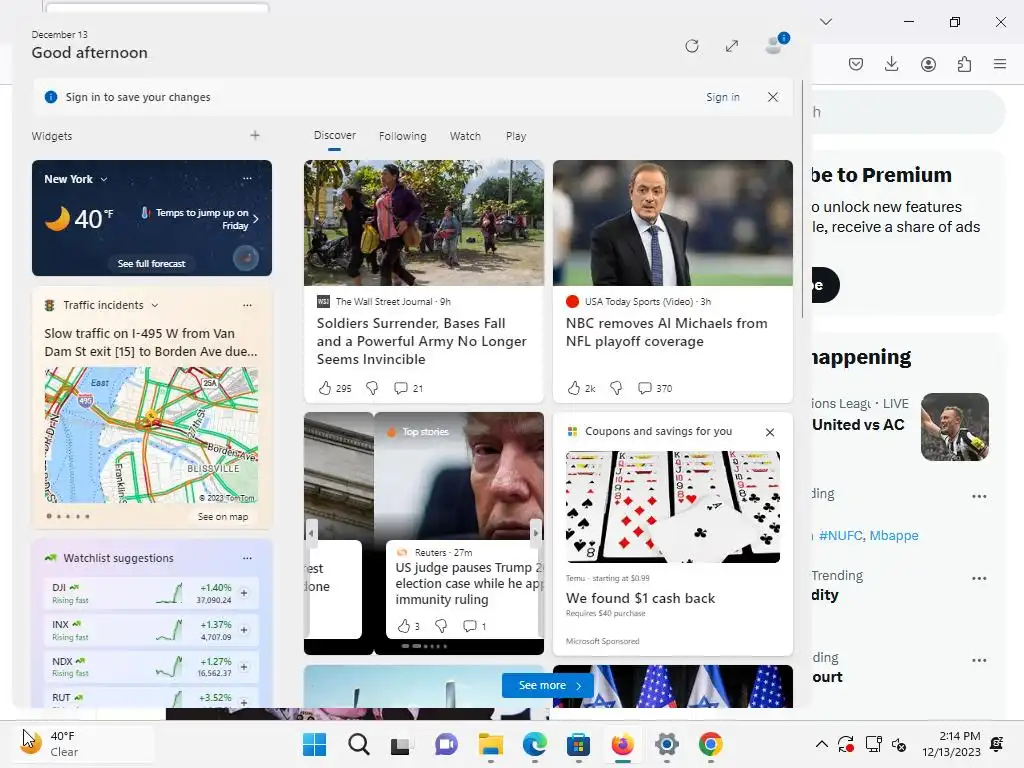Close Coupons and savings card
1024x768 pixels.
pos(770,432)
